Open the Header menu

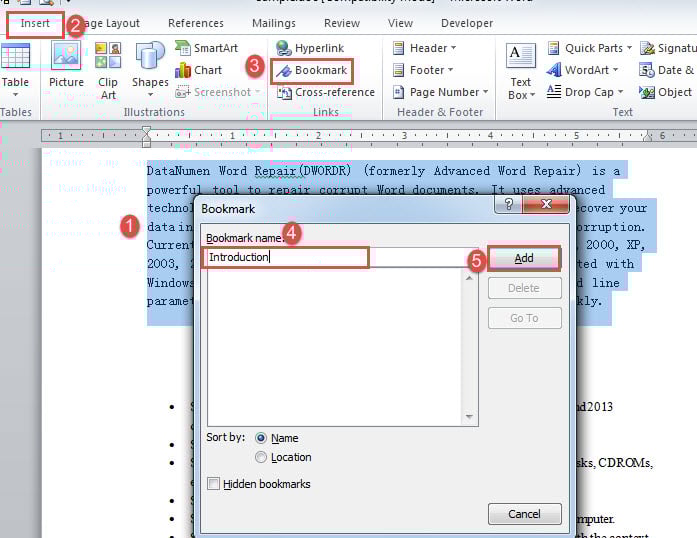click(x=425, y=48)
